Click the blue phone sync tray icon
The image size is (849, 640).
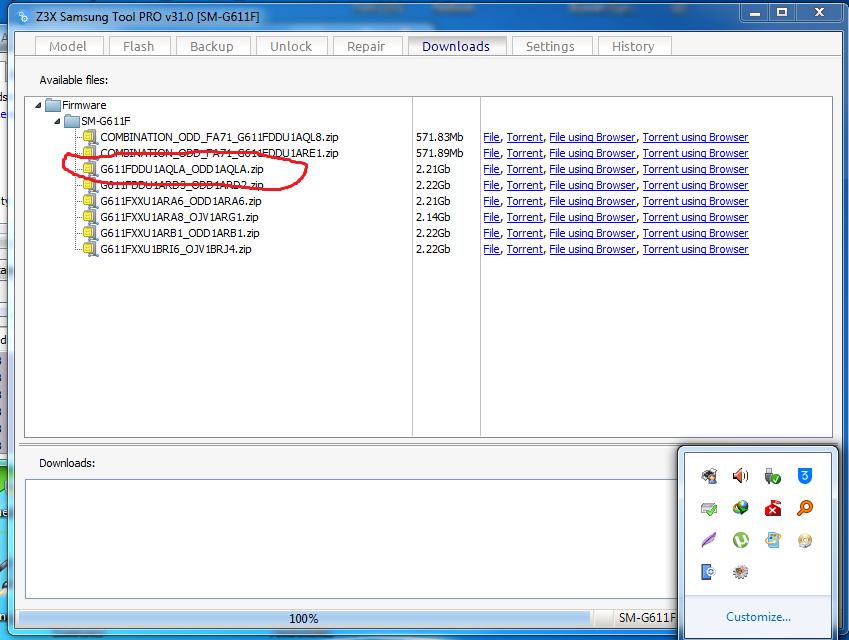point(709,572)
